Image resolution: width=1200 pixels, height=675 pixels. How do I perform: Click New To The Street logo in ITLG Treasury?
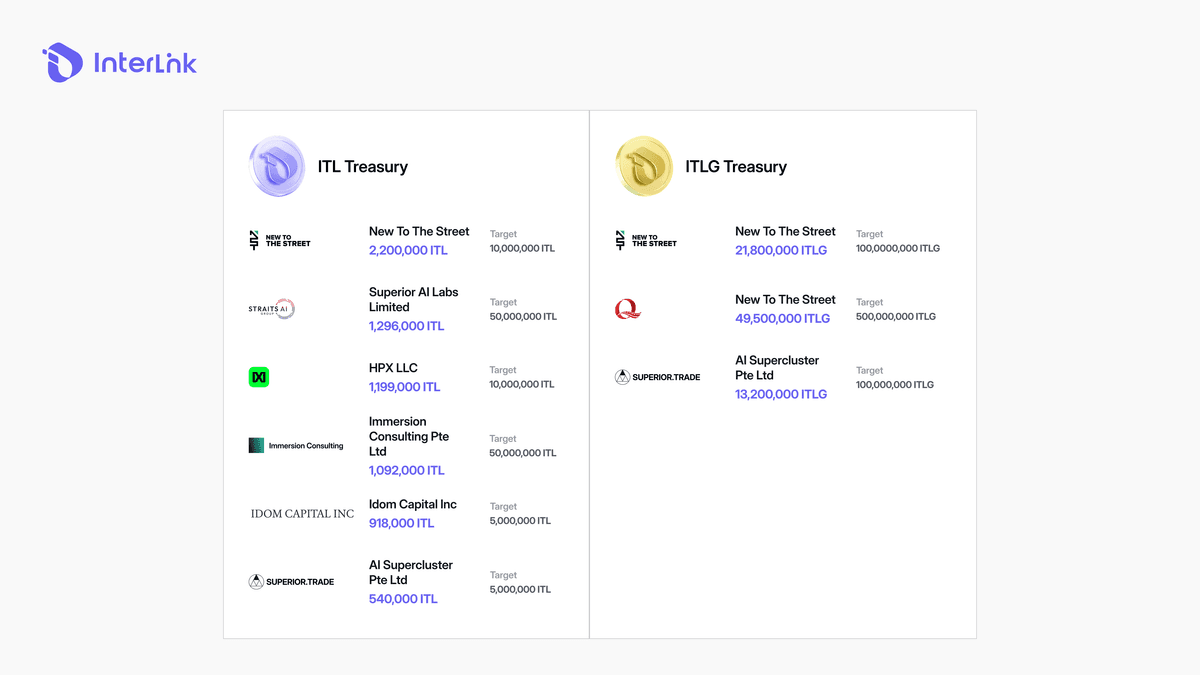click(646, 240)
